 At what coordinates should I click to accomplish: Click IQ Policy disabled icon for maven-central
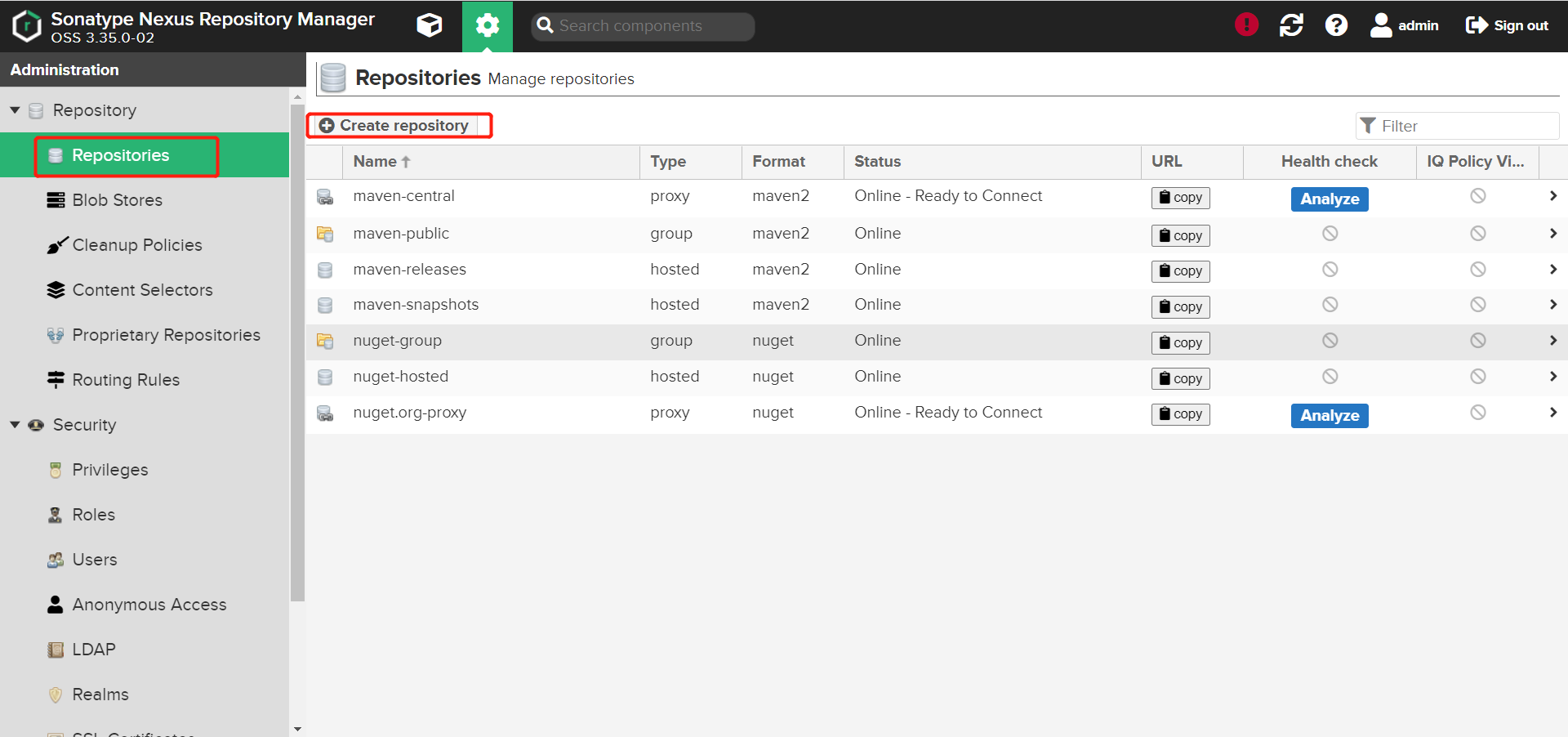tap(1478, 196)
